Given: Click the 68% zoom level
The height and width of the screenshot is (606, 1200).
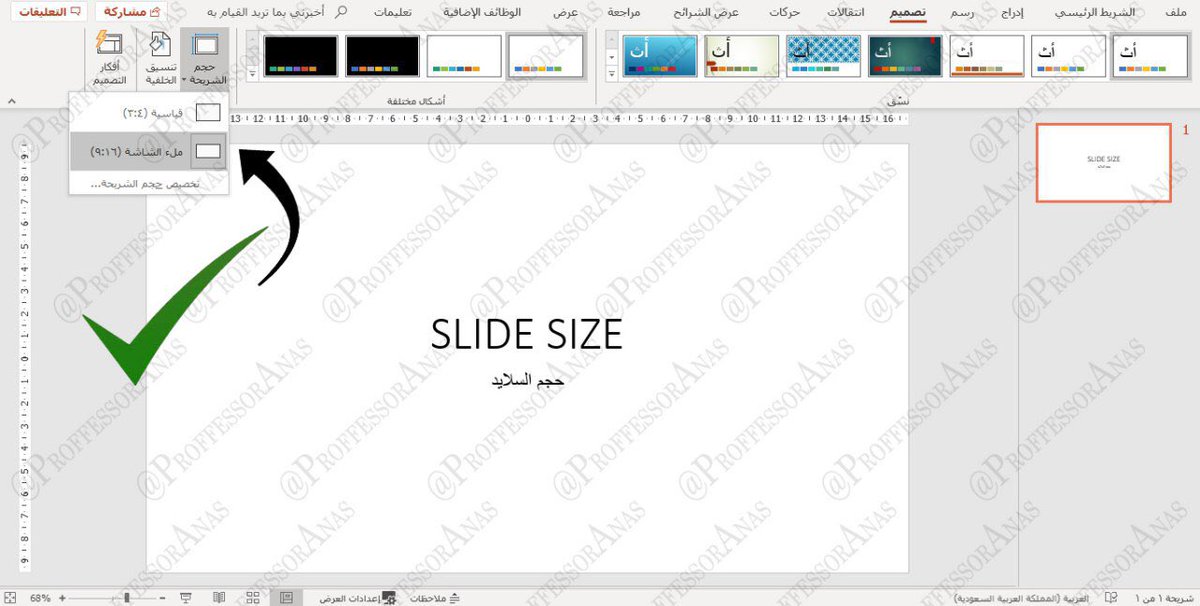Looking at the screenshot, I should point(40,598).
